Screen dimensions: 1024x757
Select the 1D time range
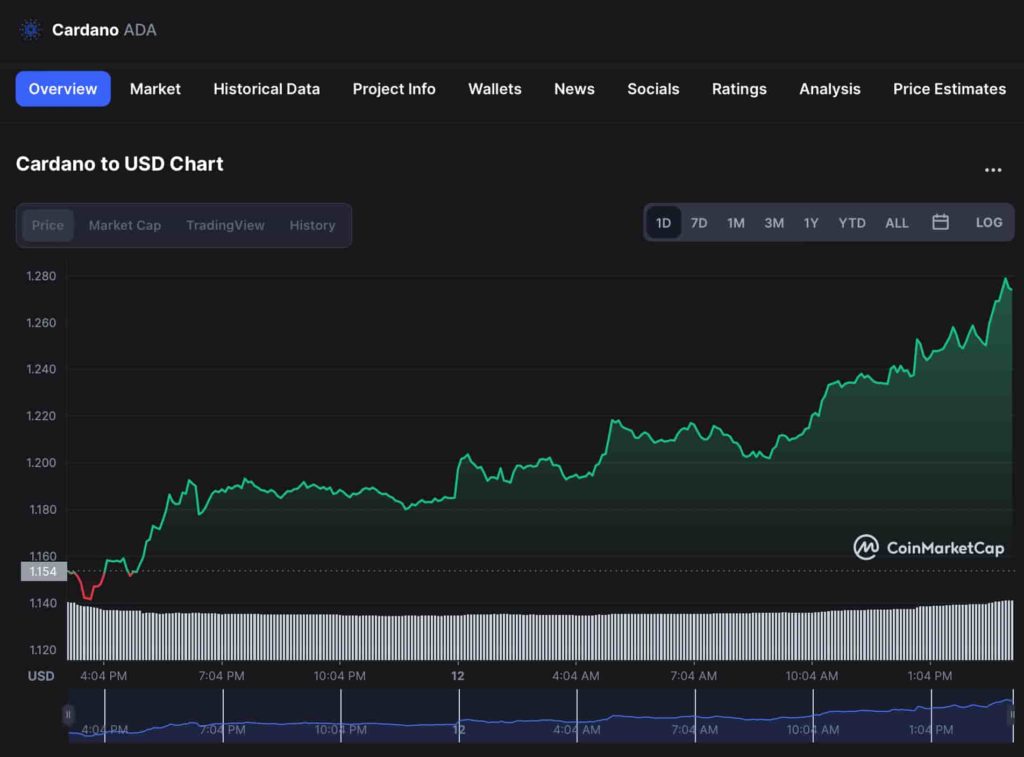coord(663,223)
